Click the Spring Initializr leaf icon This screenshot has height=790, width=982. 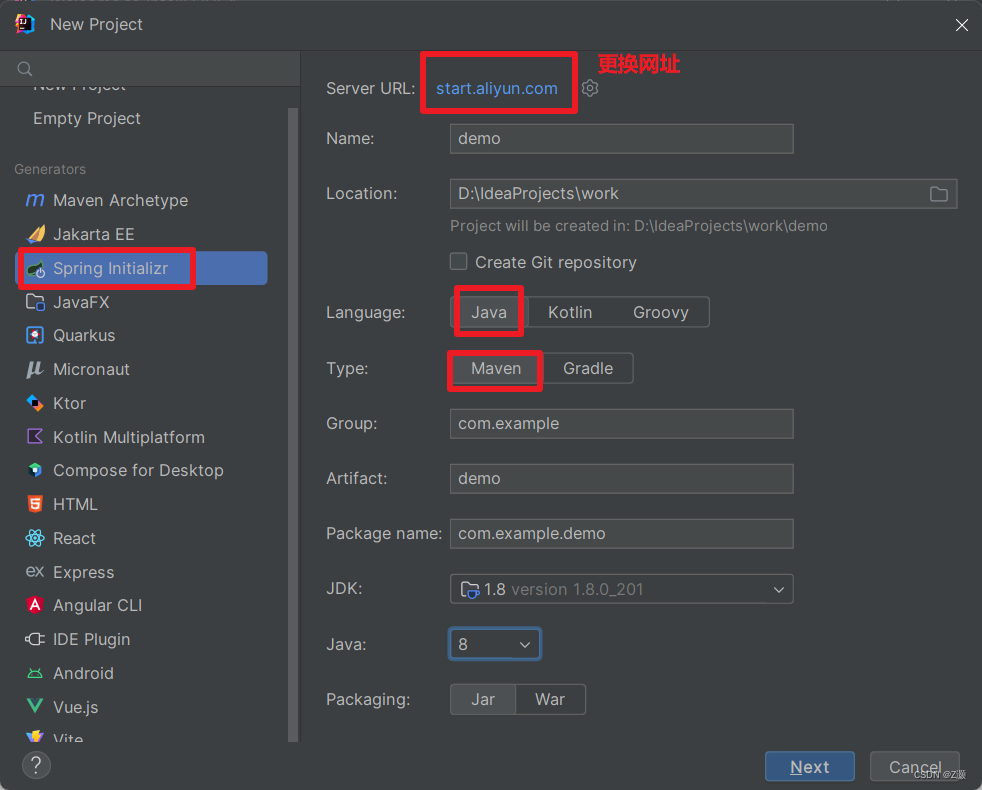(x=36, y=269)
